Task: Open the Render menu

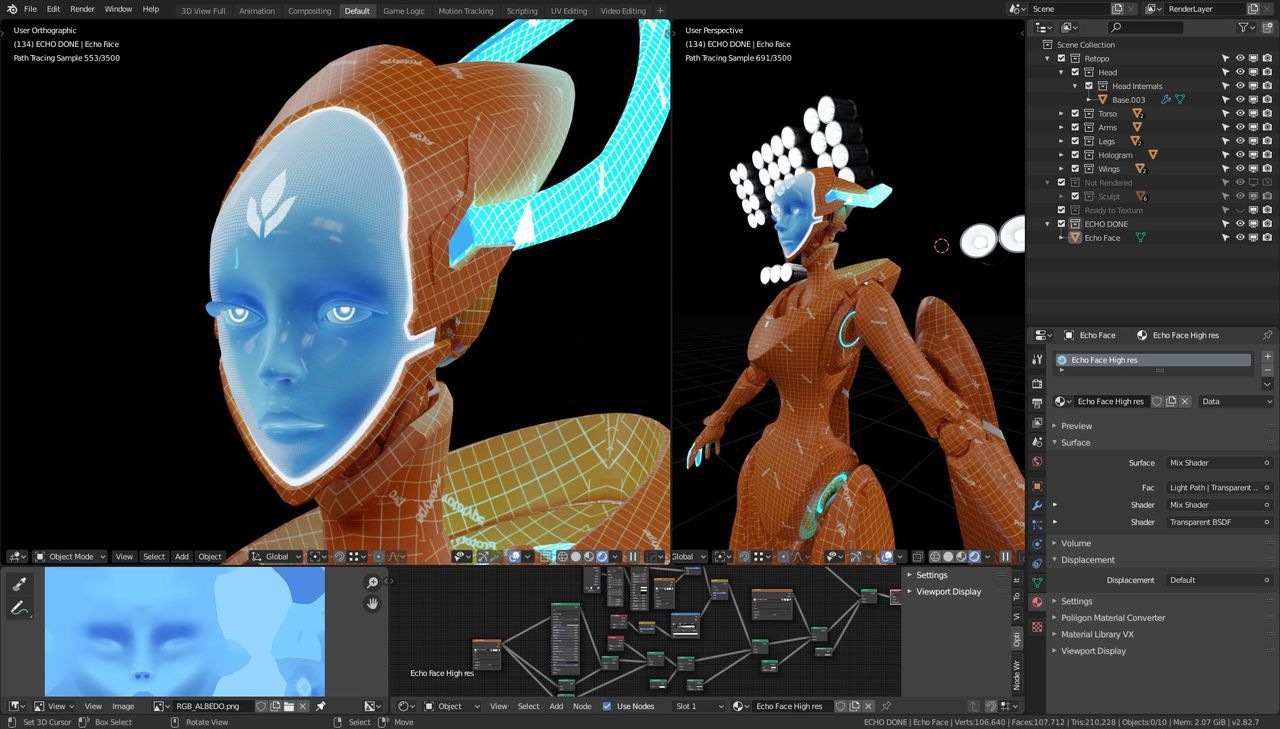Action: point(83,9)
